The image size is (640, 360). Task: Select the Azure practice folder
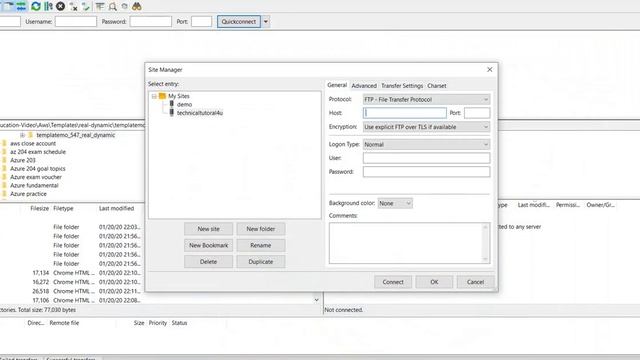tap(28, 194)
